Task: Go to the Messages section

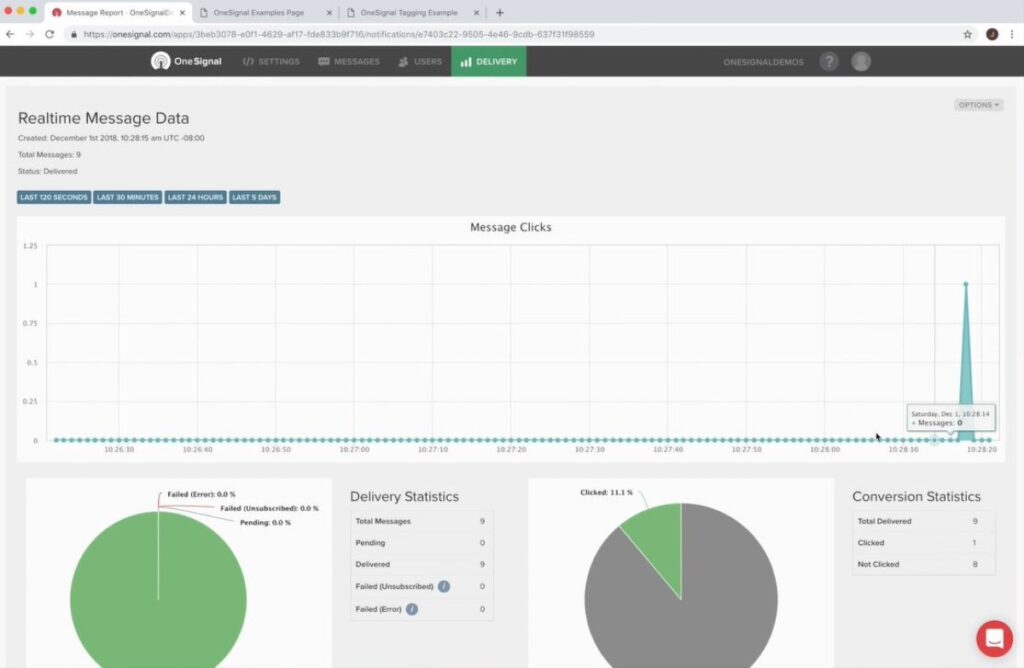Action: click(349, 61)
